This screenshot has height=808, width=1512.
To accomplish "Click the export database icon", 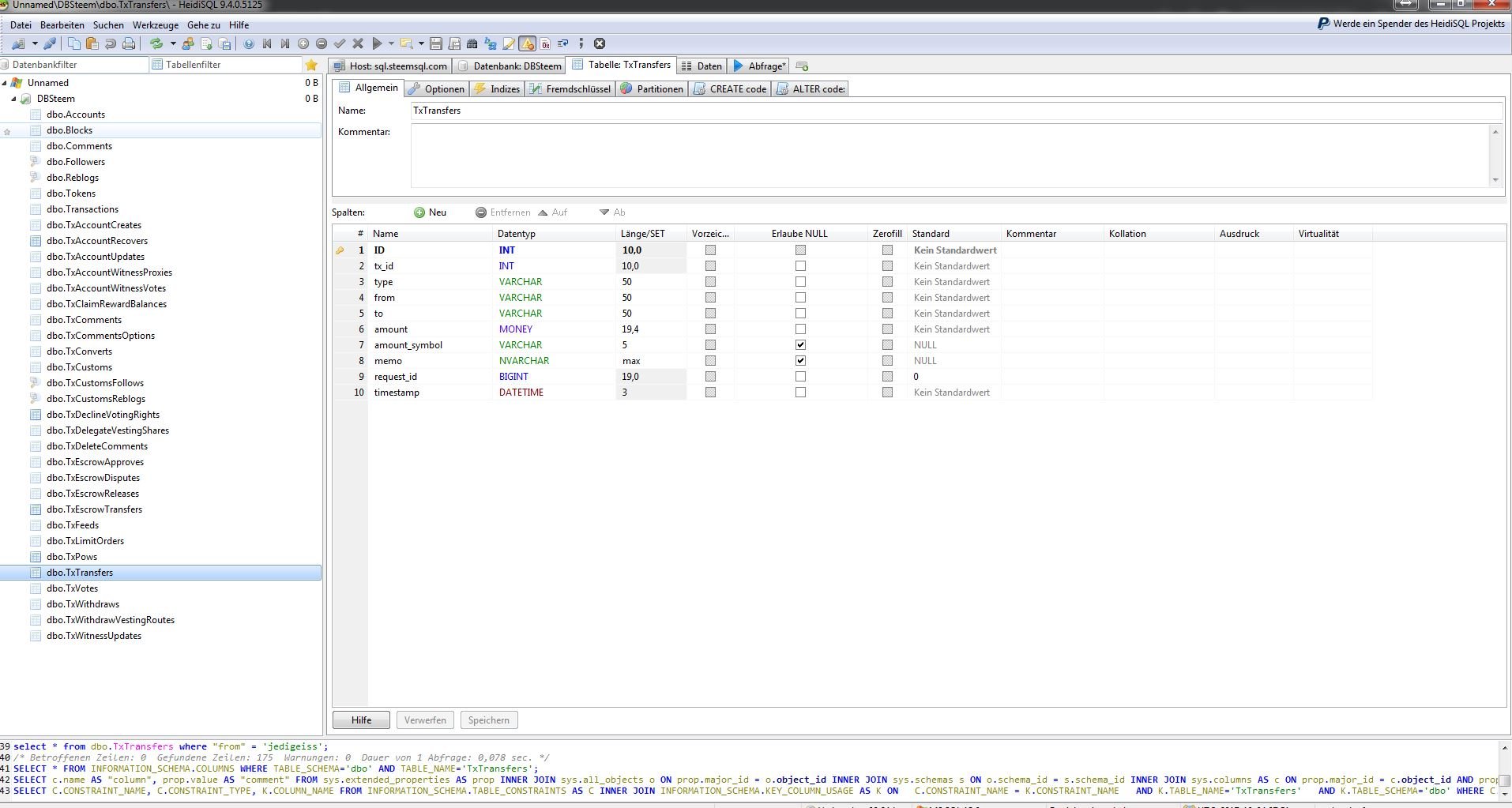I will point(224,43).
